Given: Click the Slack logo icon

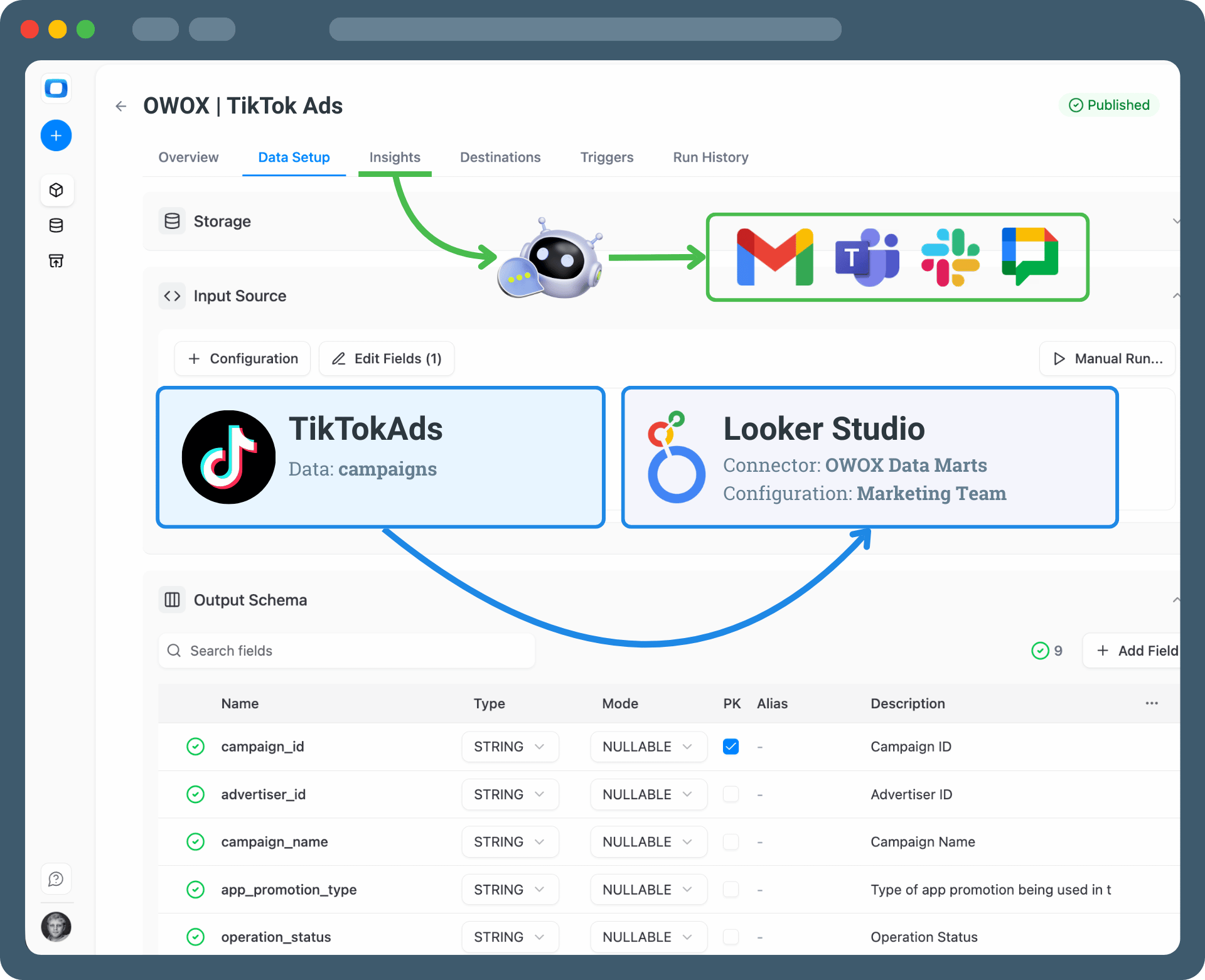Looking at the screenshot, I should [950, 257].
